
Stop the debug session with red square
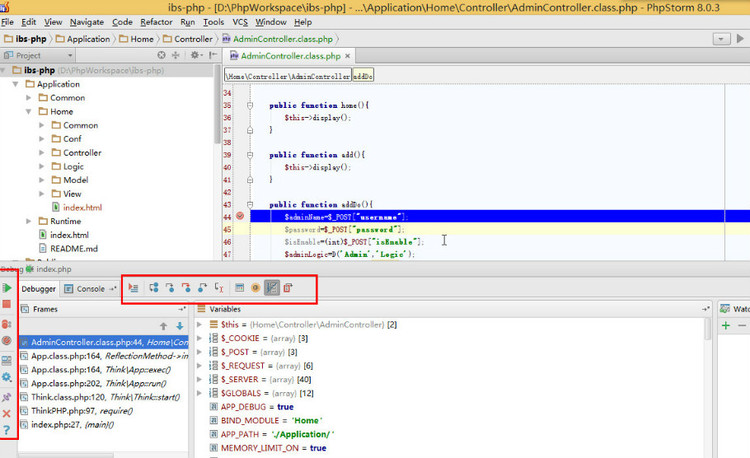click(7, 304)
